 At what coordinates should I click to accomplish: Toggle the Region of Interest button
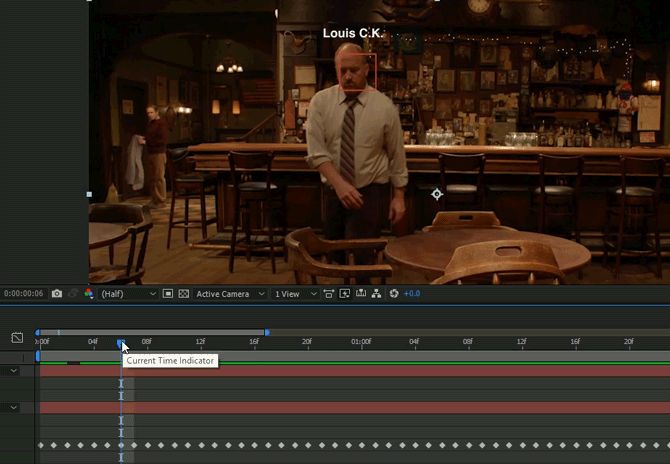(x=168, y=294)
